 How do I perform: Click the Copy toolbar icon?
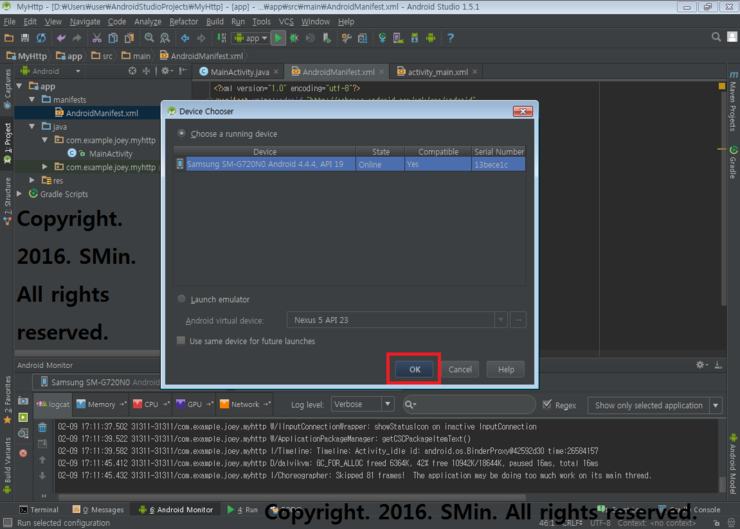113,38
